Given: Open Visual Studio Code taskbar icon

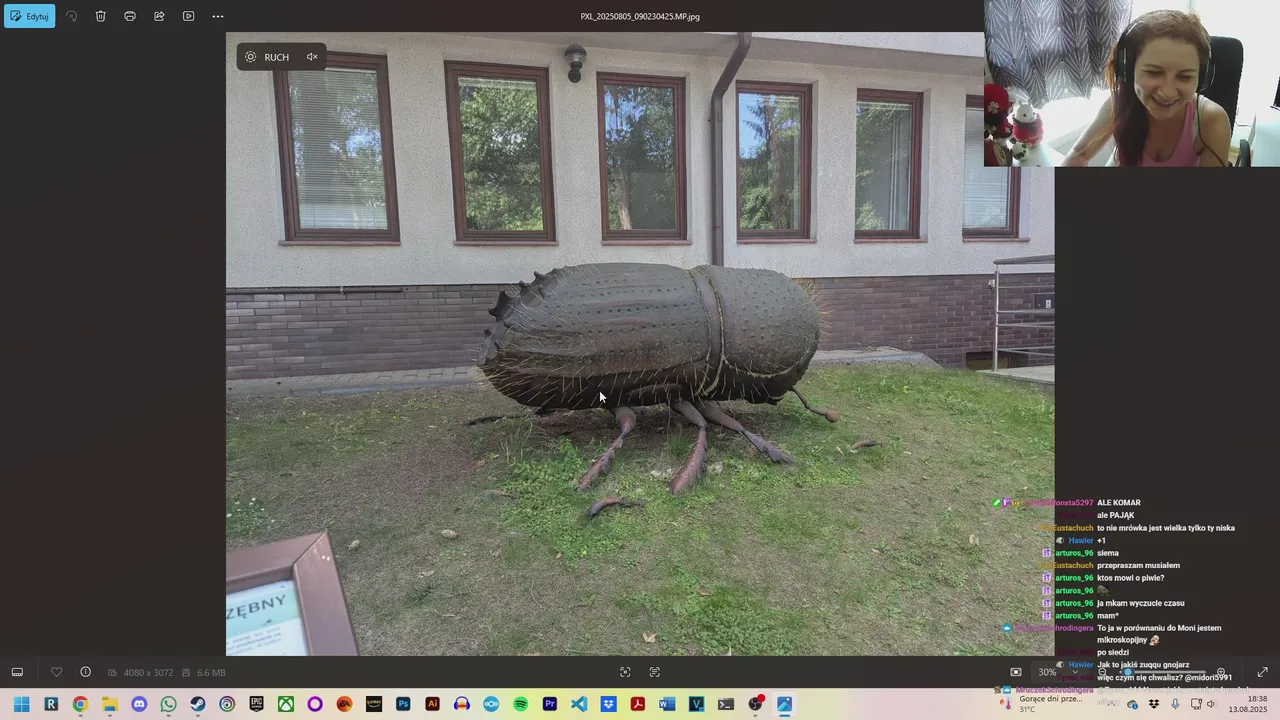Looking at the screenshot, I should (x=579, y=704).
